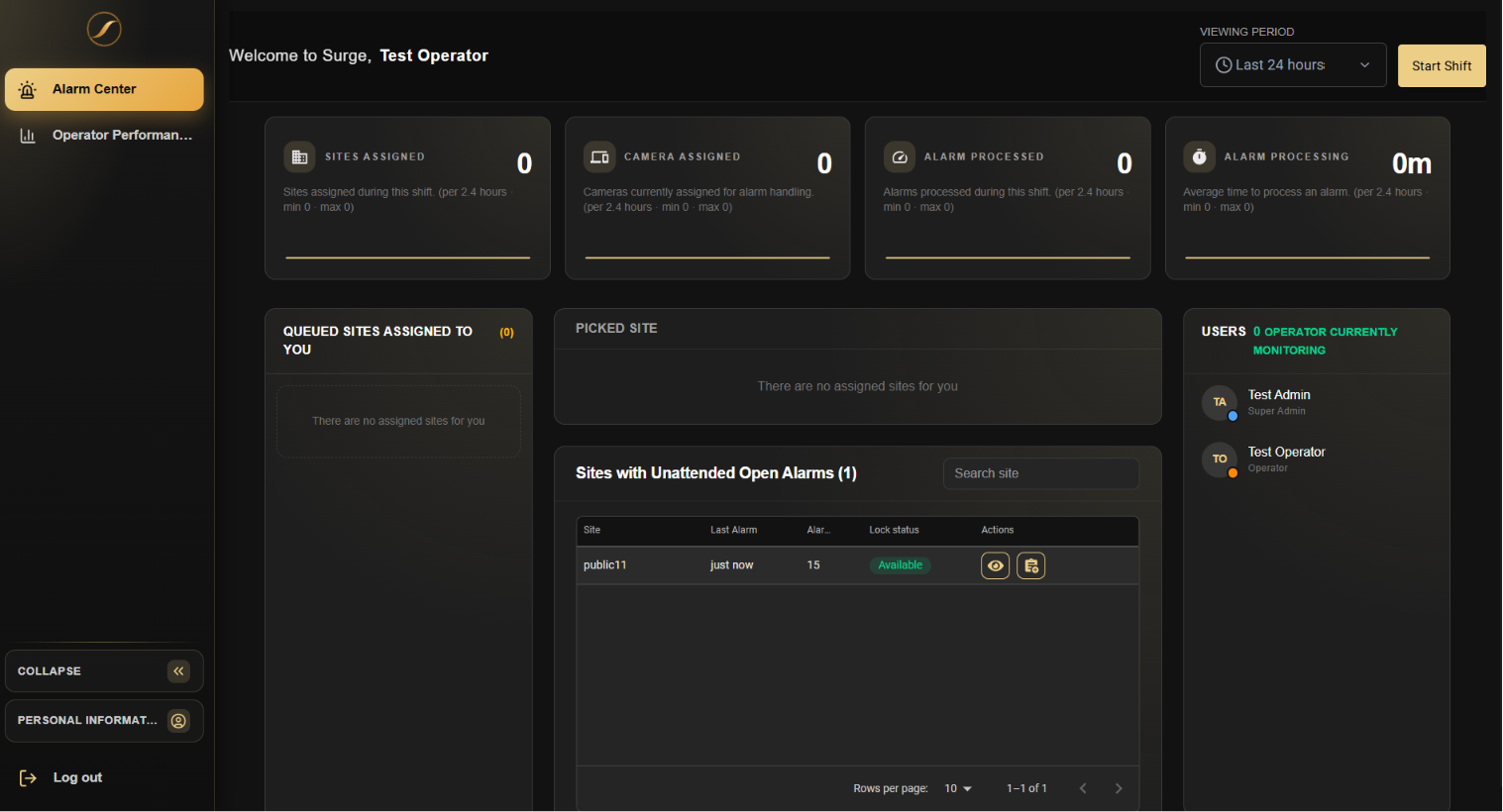Click the alarm count 15 cell
This screenshot has height=812, width=1503.
coord(813,565)
